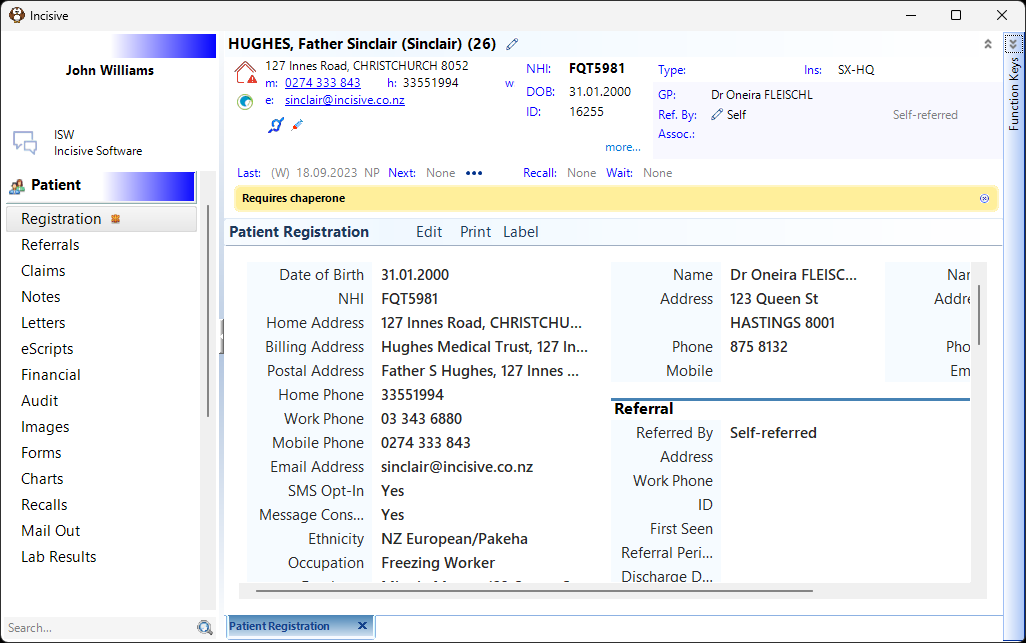The image size is (1026, 643).
Task: Click the Requires chaperone alert text
Action: (293, 198)
